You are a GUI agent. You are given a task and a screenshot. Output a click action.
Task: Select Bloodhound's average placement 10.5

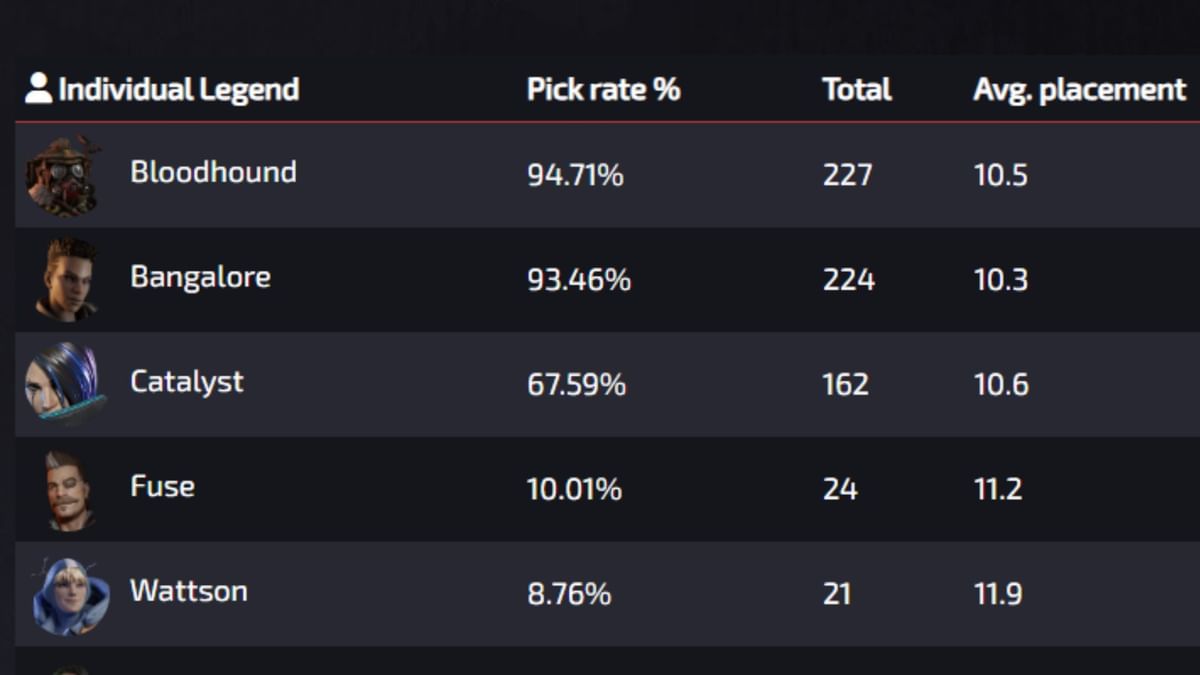coord(1001,175)
